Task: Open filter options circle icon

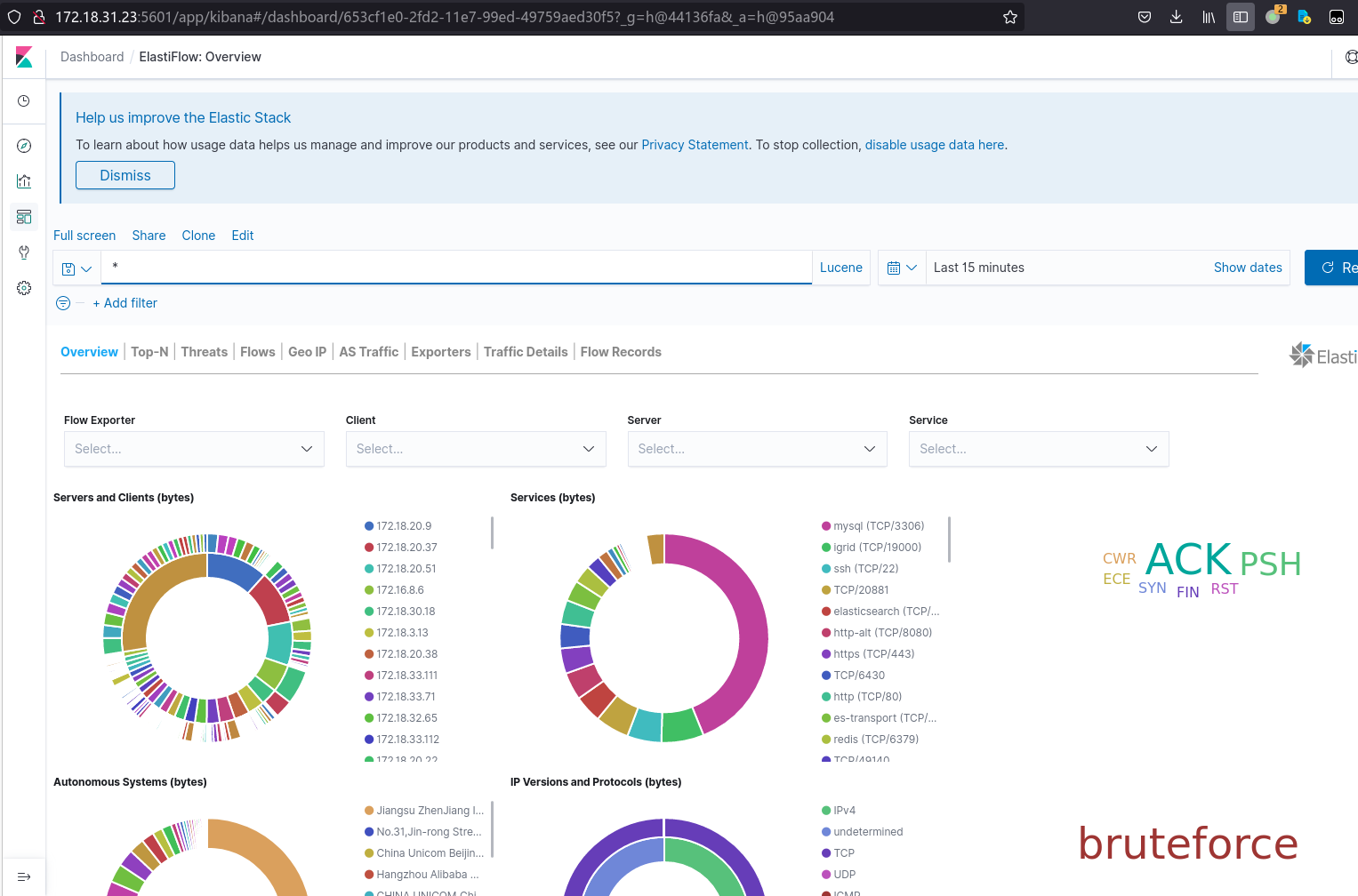Action: 63,303
